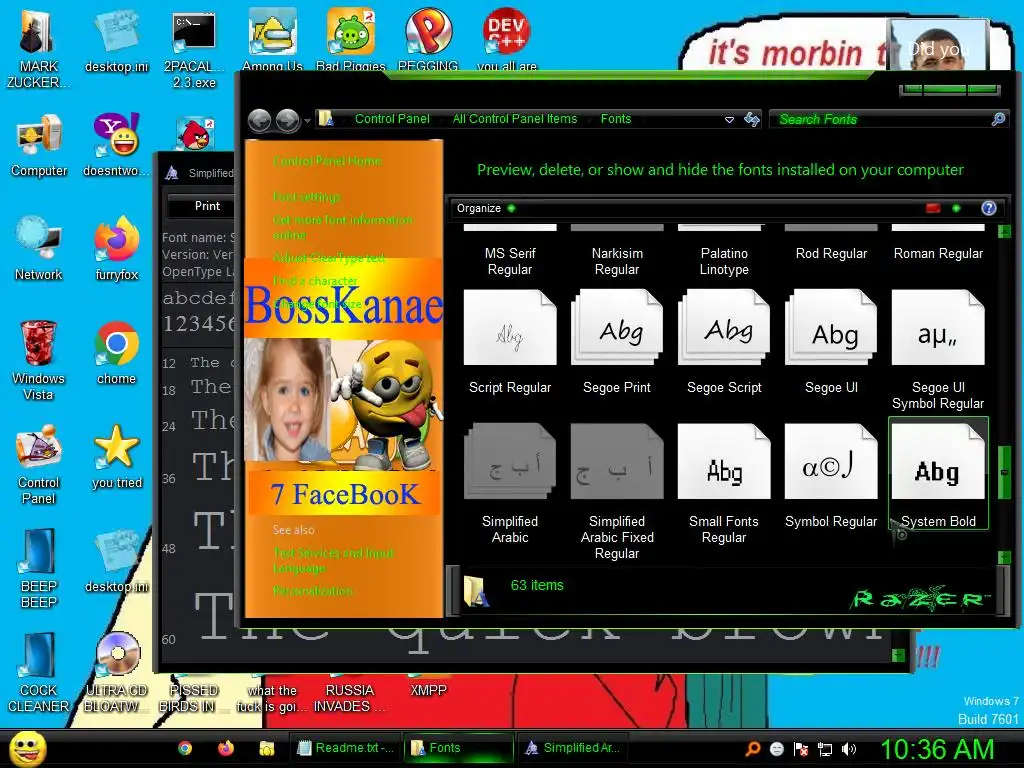Click the Forward arrow in Fonts window
This screenshot has width=1024, height=768.
(287, 120)
